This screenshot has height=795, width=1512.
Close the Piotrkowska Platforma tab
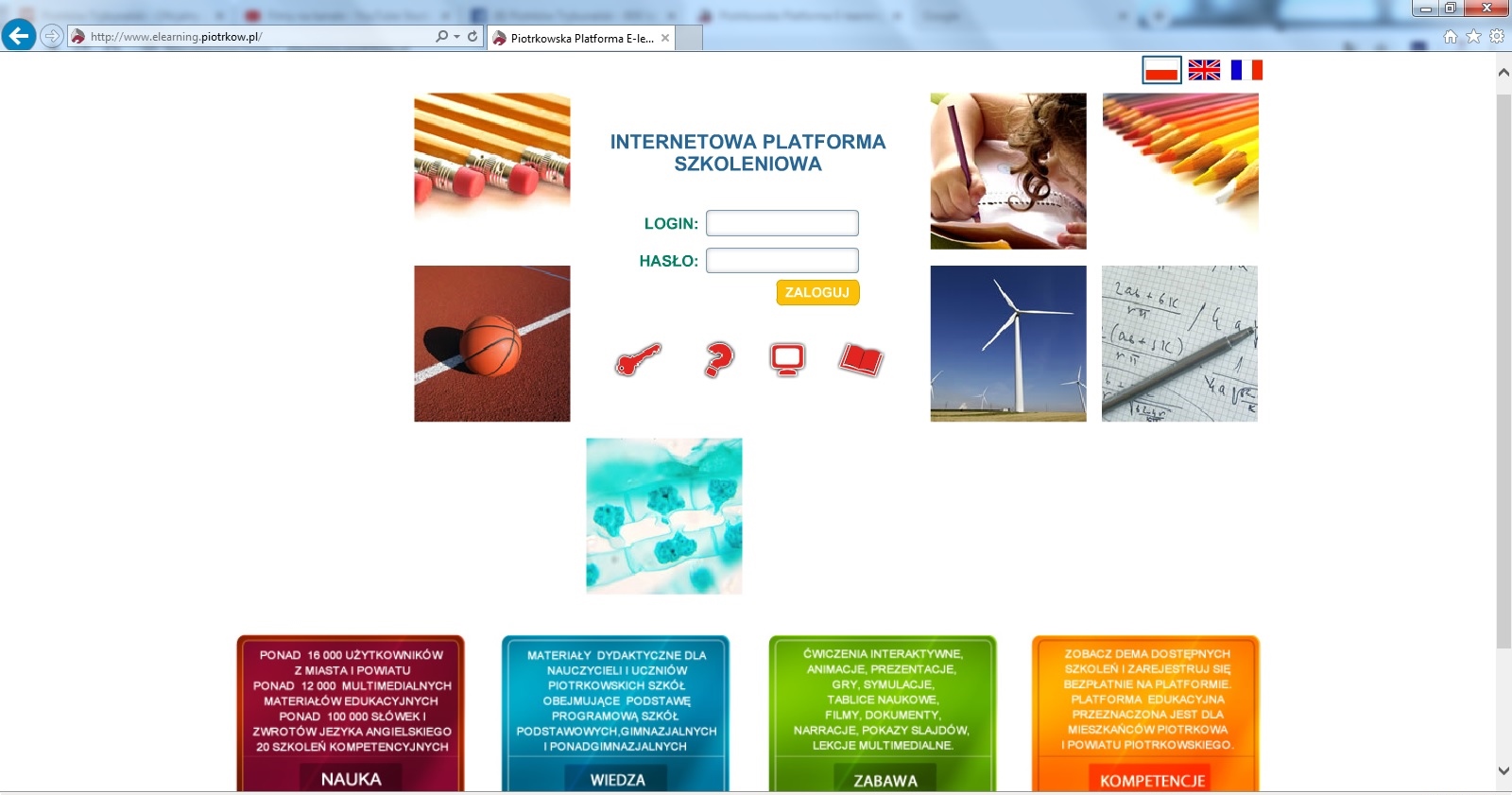pyautogui.click(x=665, y=38)
